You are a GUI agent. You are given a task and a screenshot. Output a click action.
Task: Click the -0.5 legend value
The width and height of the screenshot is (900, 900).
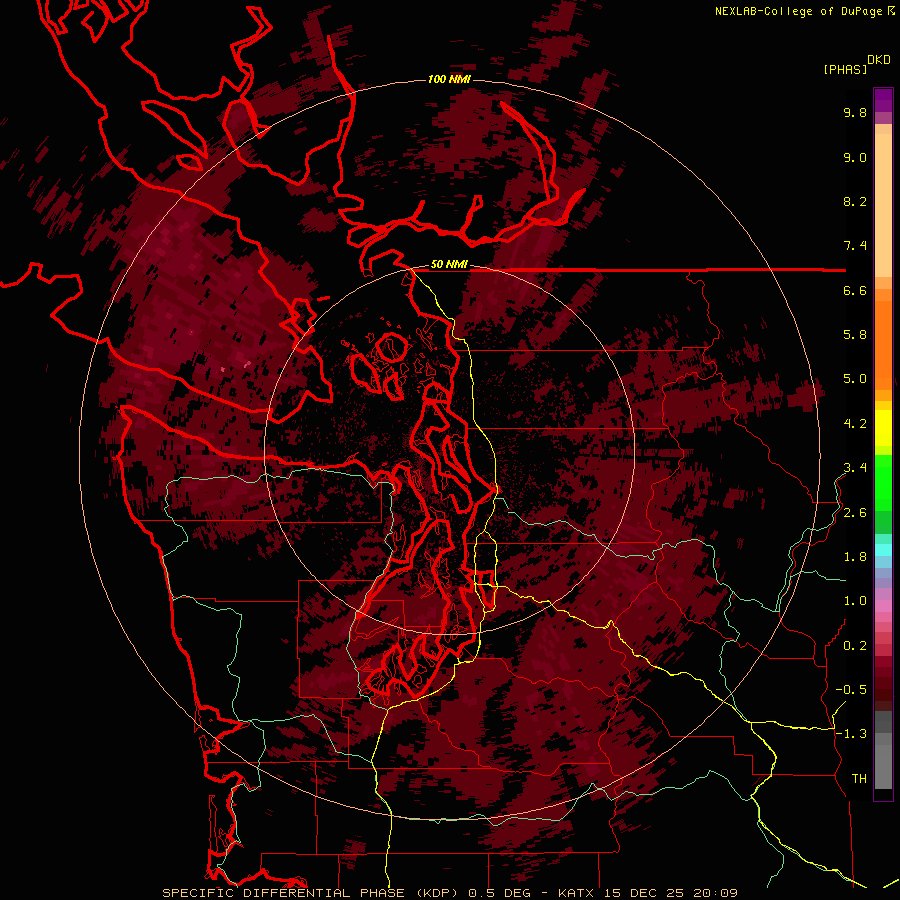[x=851, y=690]
